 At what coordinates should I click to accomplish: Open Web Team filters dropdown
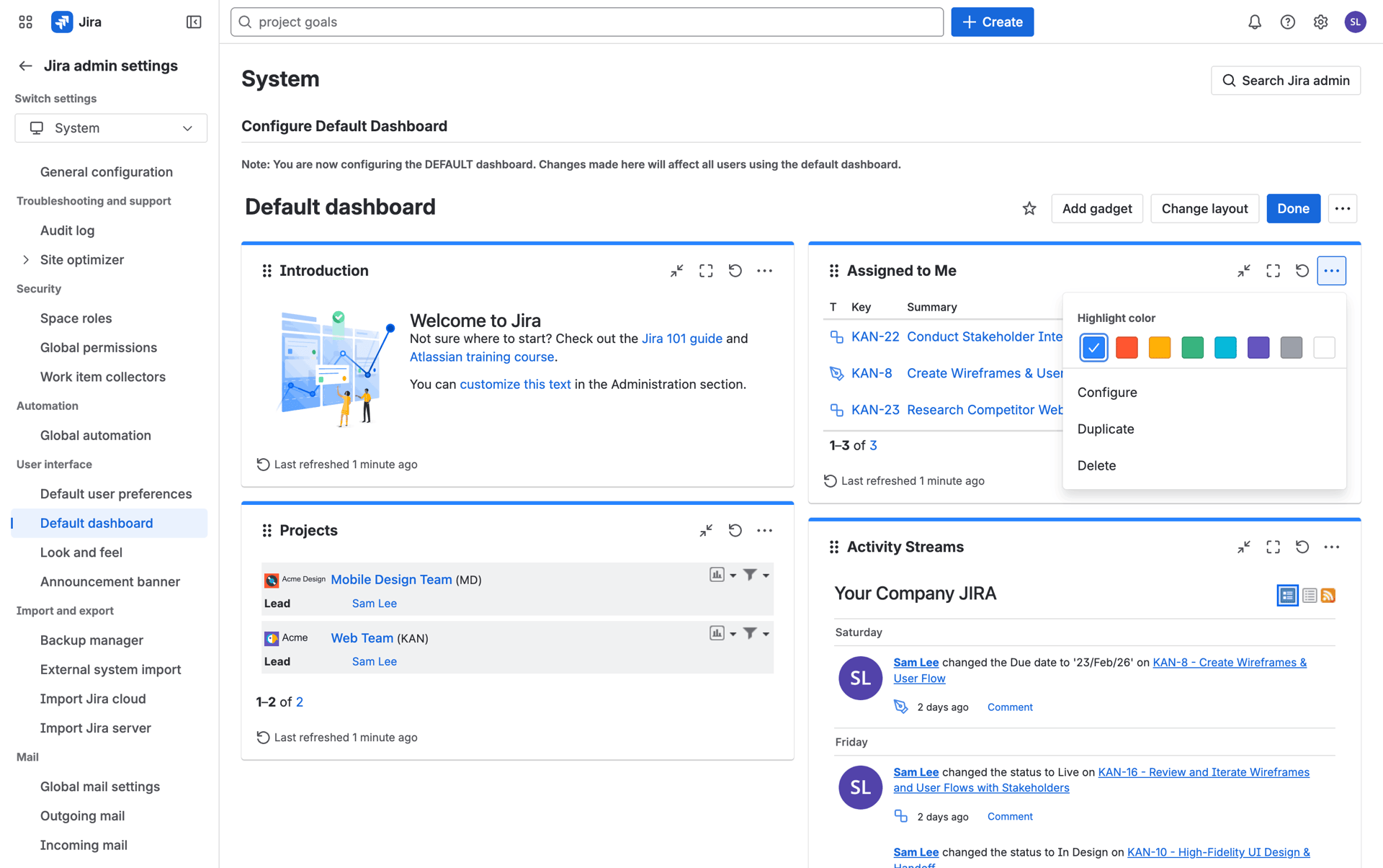click(x=756, y=633)
